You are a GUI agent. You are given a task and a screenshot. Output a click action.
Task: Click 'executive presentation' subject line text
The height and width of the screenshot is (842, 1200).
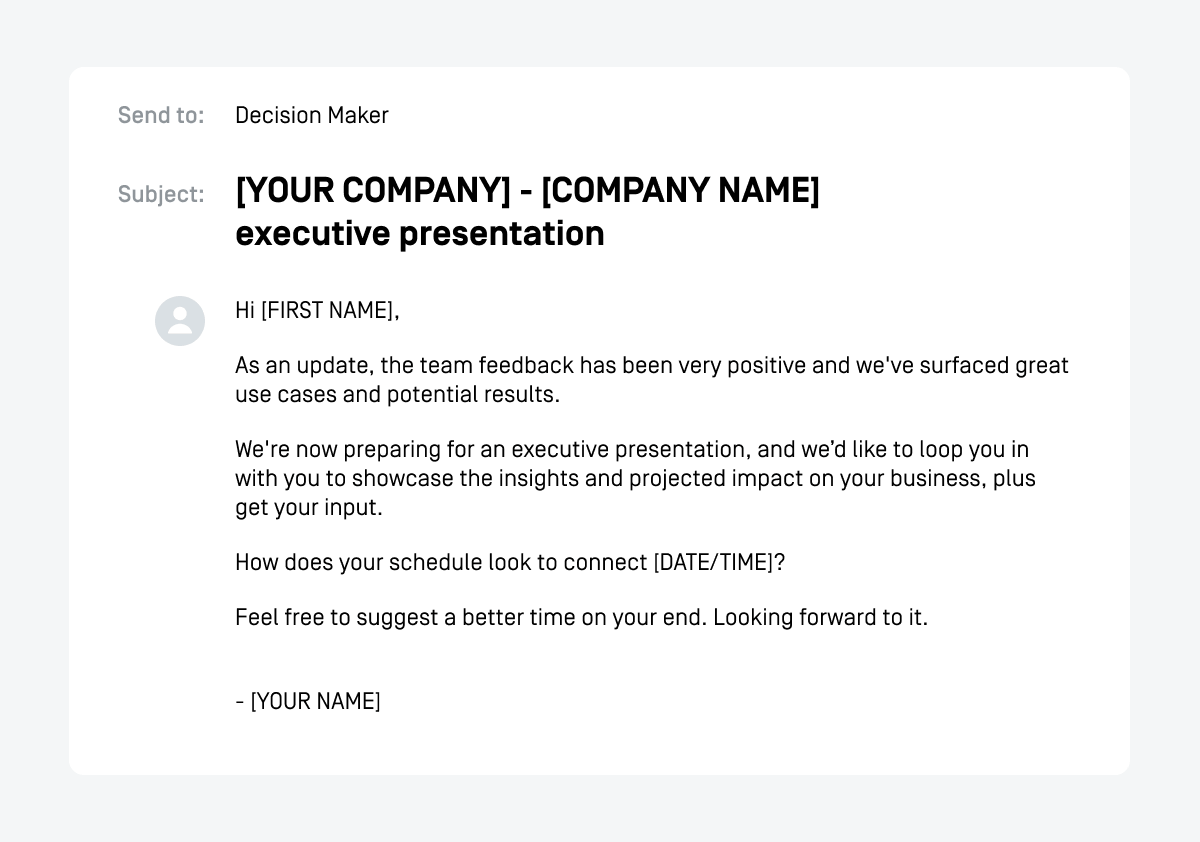coord(420,234)
